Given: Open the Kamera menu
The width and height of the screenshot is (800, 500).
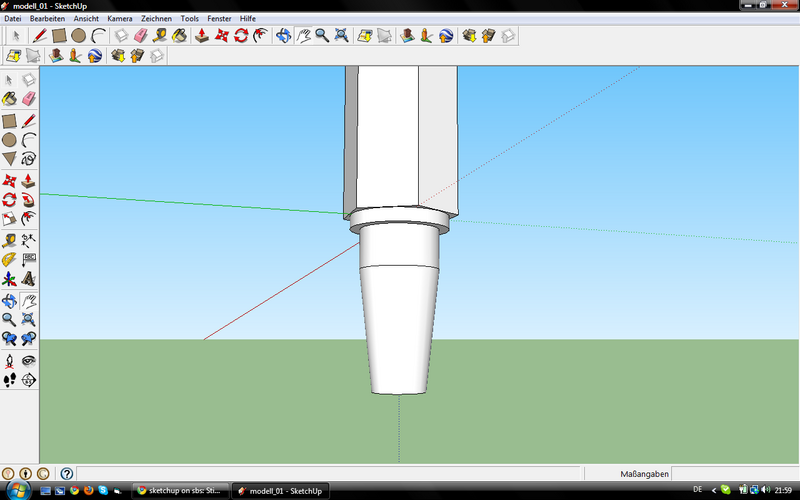Looking at the screenshot, I should (119, 18).
